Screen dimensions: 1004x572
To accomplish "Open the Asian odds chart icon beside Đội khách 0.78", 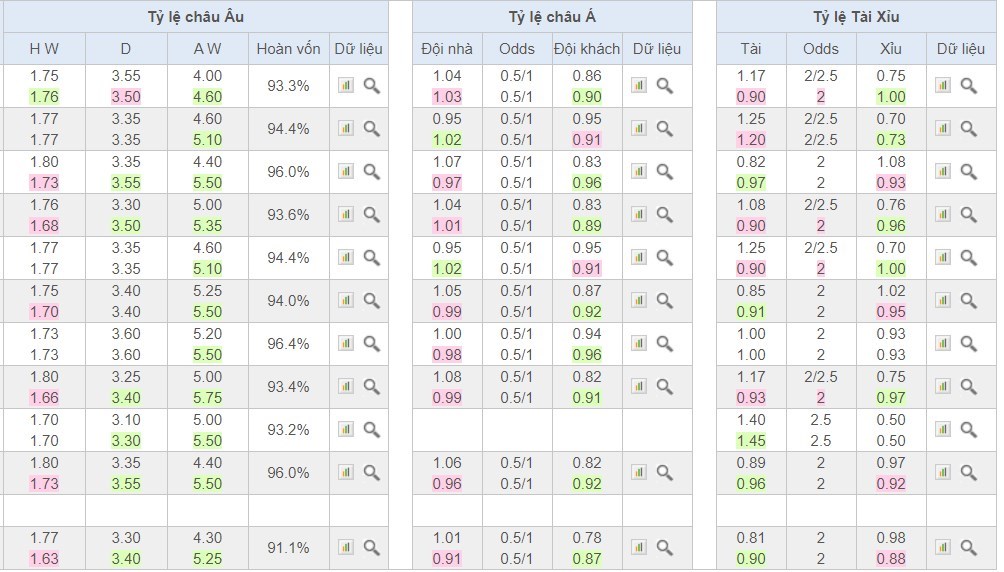I will pyautogui.click(x=639, y=547).
